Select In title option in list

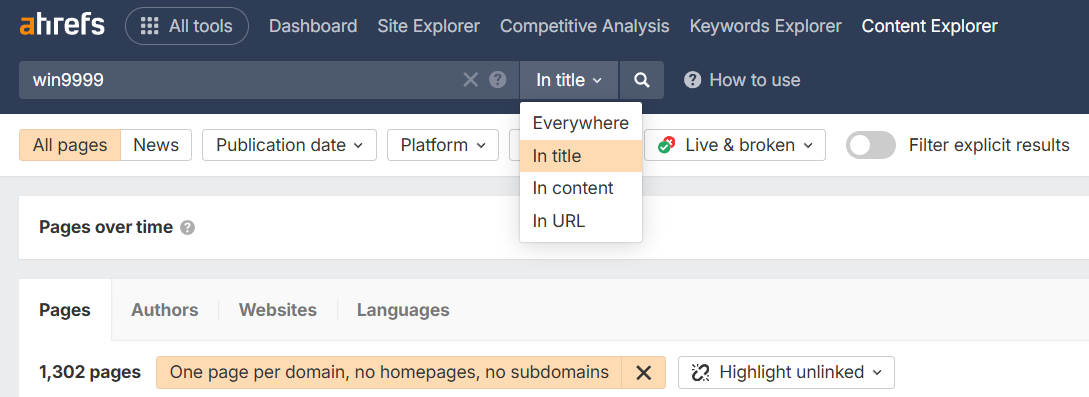581,156
